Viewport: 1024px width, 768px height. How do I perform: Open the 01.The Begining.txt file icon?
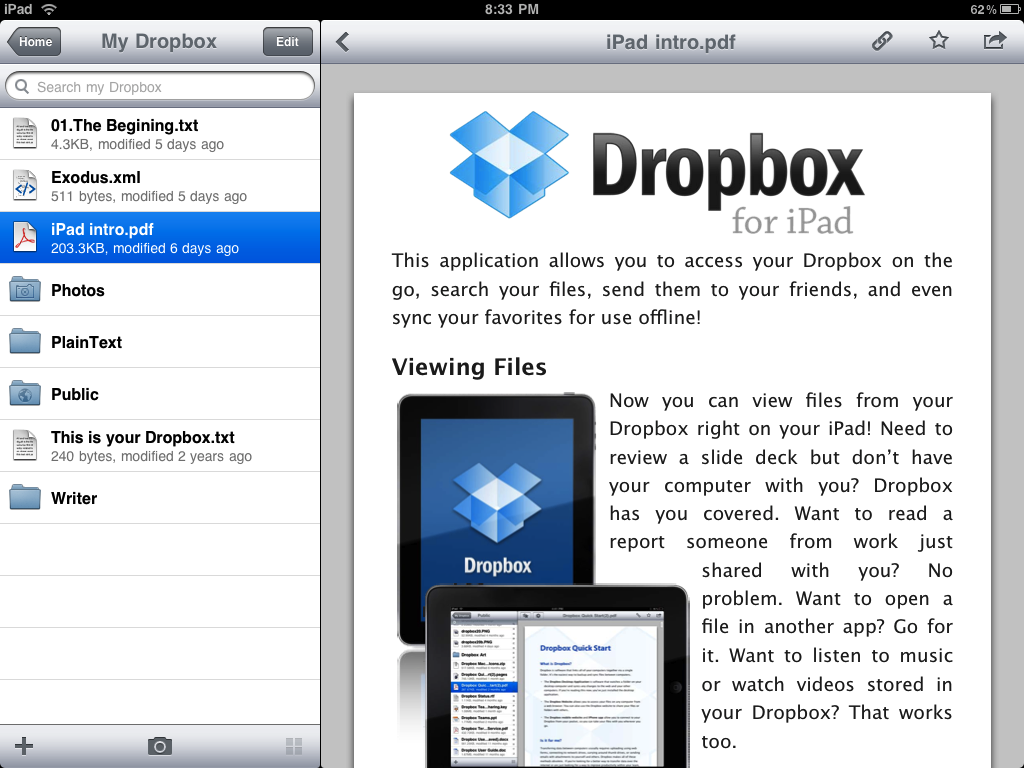point(25,133)
